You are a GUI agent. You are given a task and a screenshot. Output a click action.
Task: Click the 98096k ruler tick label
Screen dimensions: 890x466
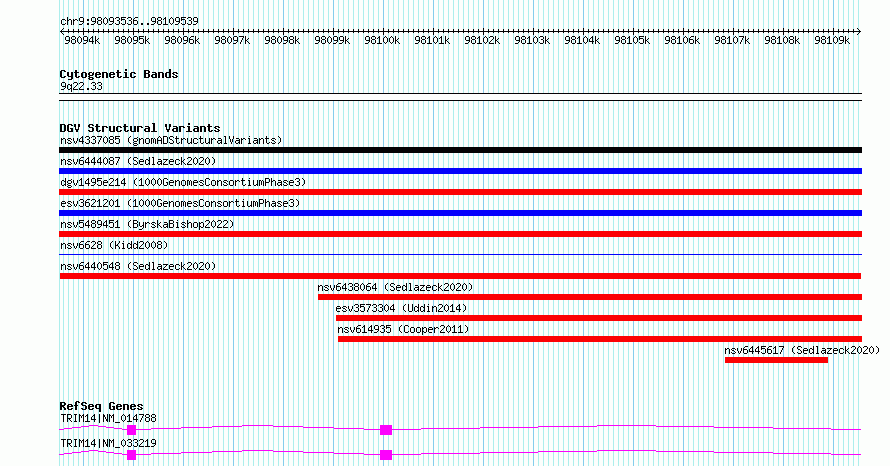click(182, 40)
